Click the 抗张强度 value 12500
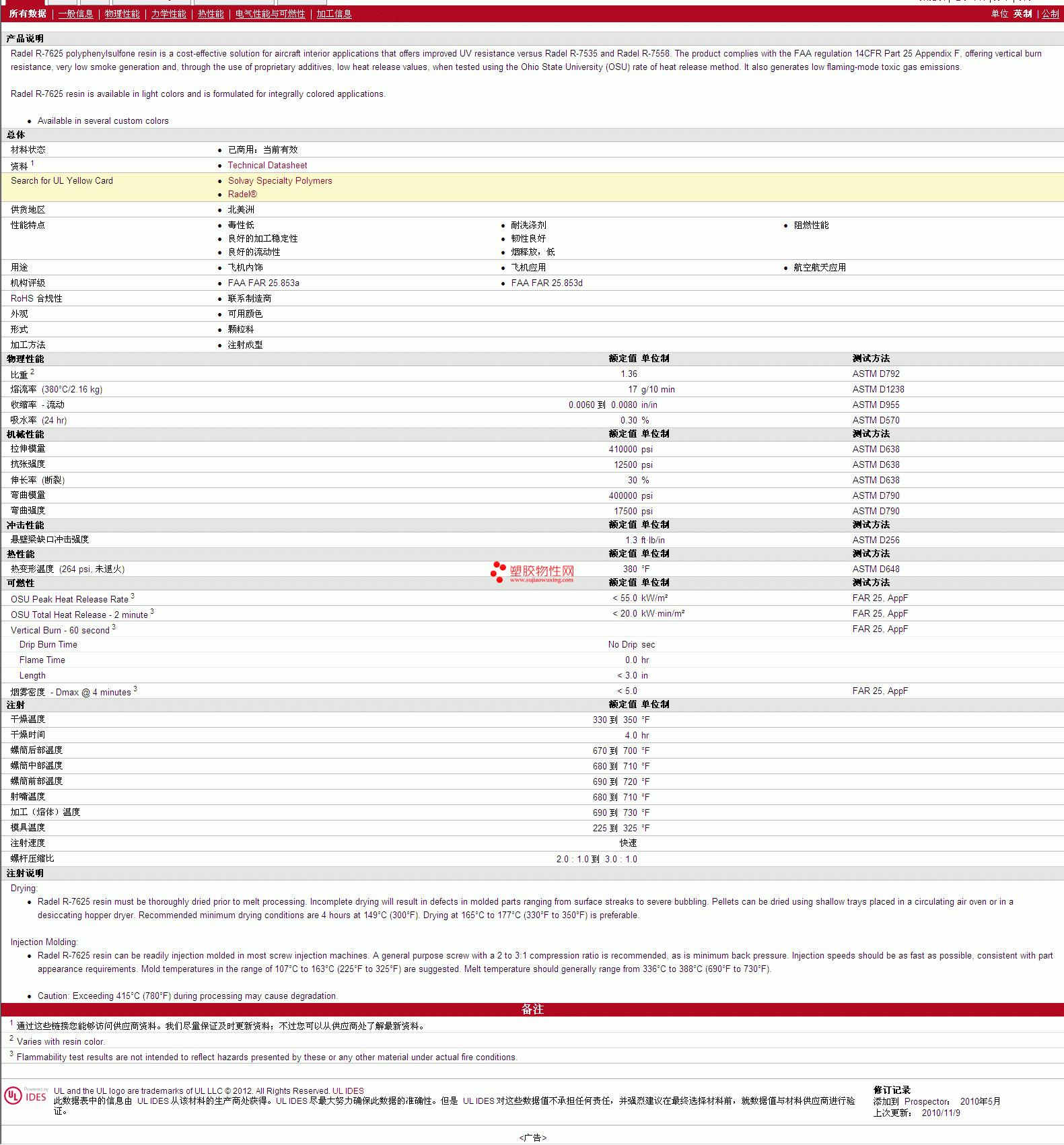This screenshot has height=1145, width=1064. pos(625,464)
